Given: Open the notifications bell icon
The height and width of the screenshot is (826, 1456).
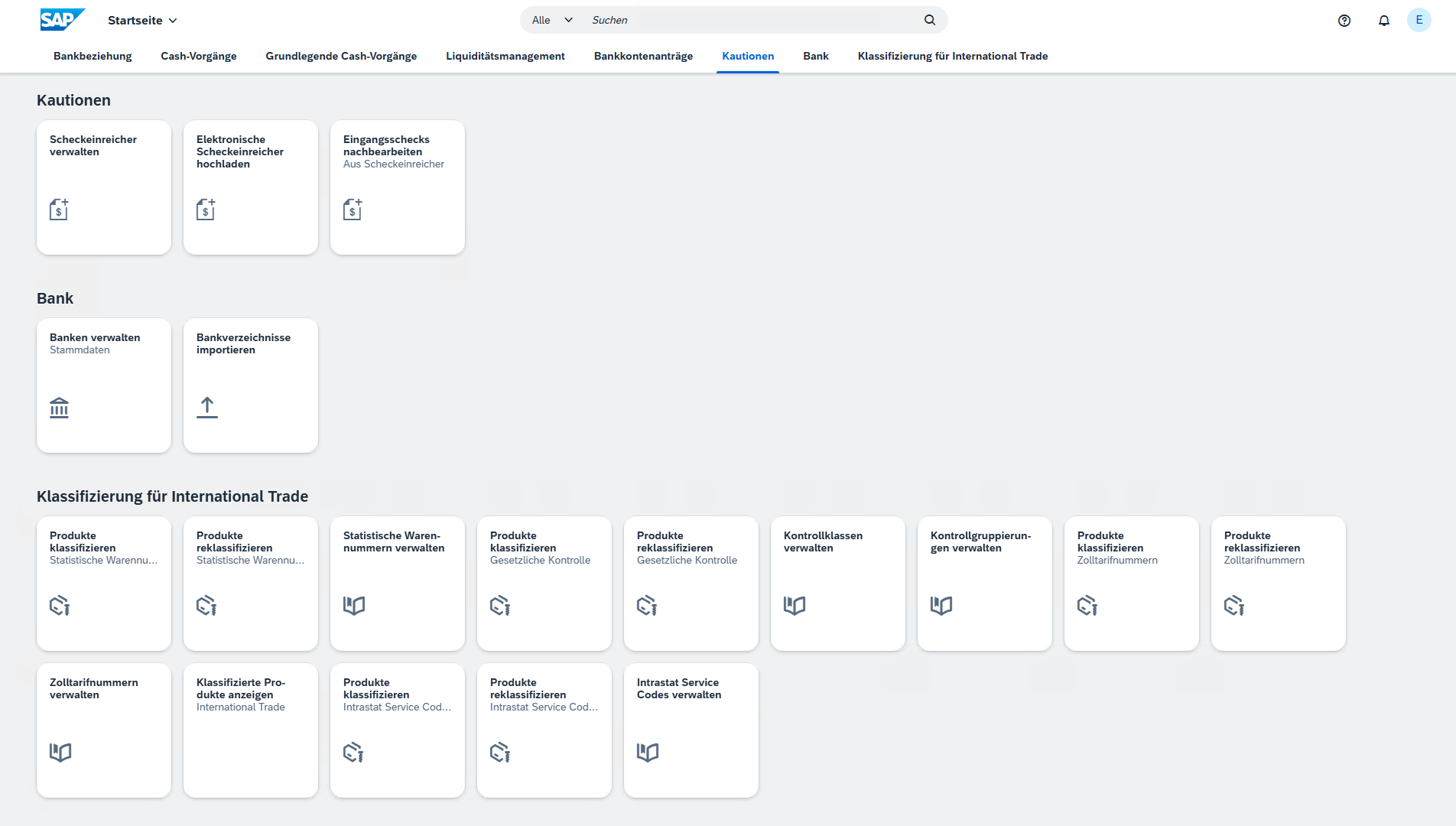Looking at the screenshot, I should tap(1384, 21).
